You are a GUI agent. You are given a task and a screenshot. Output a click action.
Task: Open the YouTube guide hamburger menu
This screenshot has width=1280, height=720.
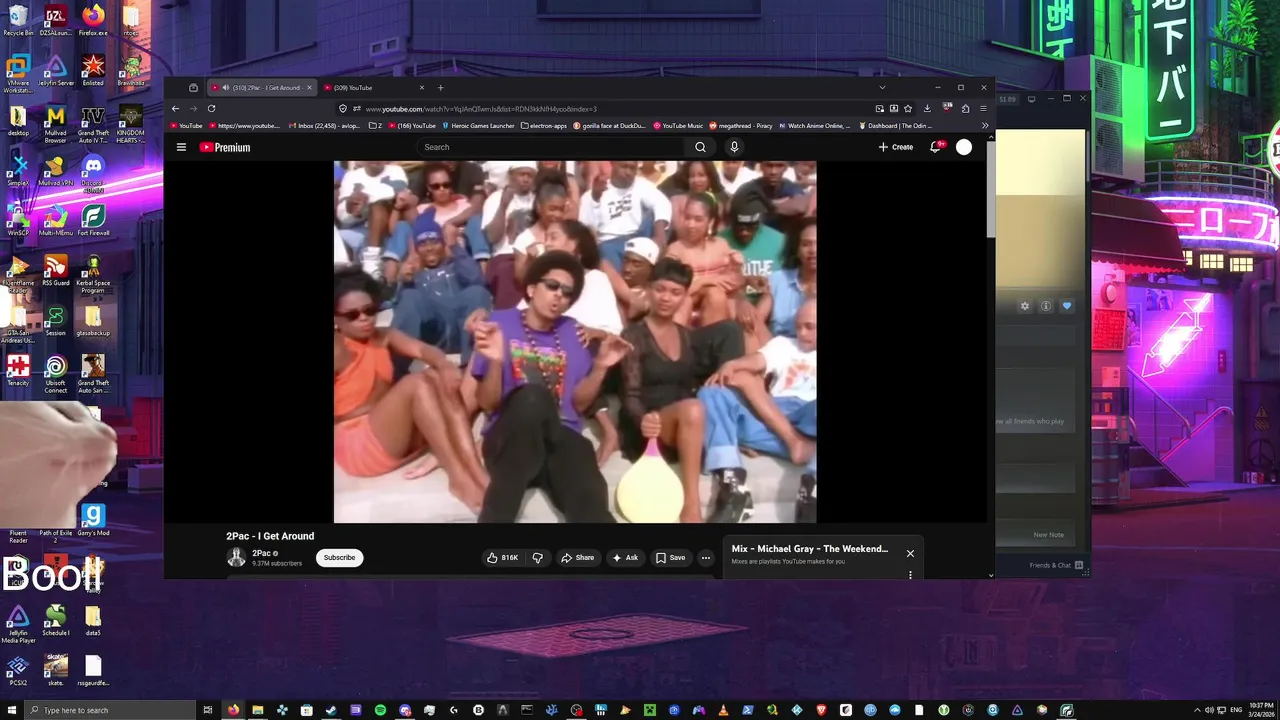coord(181,147)
